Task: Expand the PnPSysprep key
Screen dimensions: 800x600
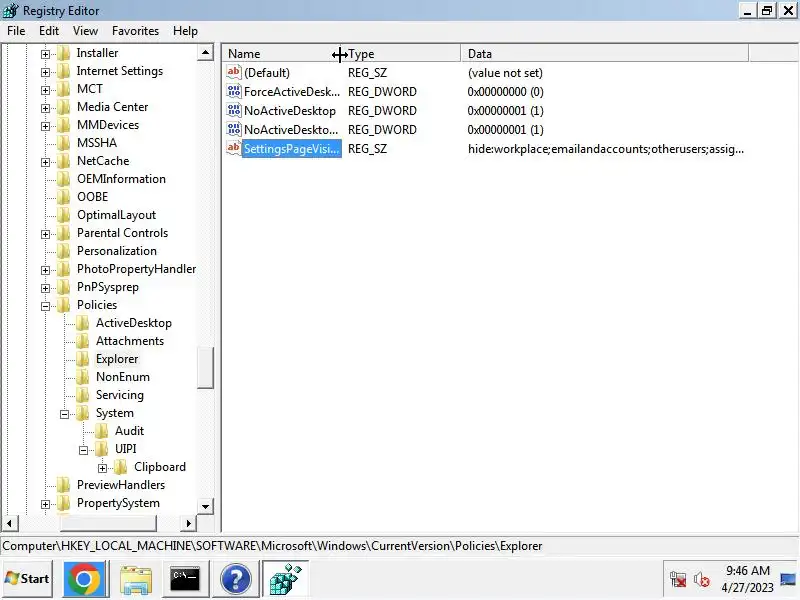Action: (x=45, y=288)
